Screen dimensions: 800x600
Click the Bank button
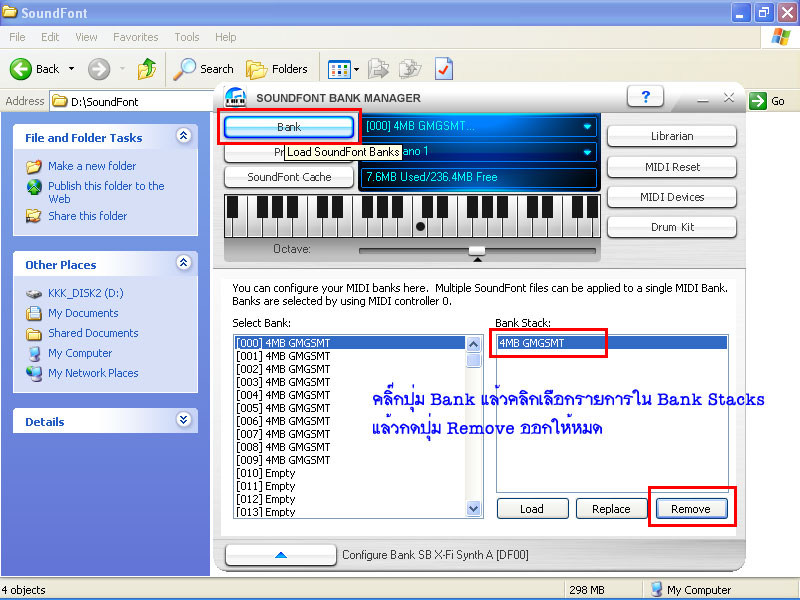(289, 127)
